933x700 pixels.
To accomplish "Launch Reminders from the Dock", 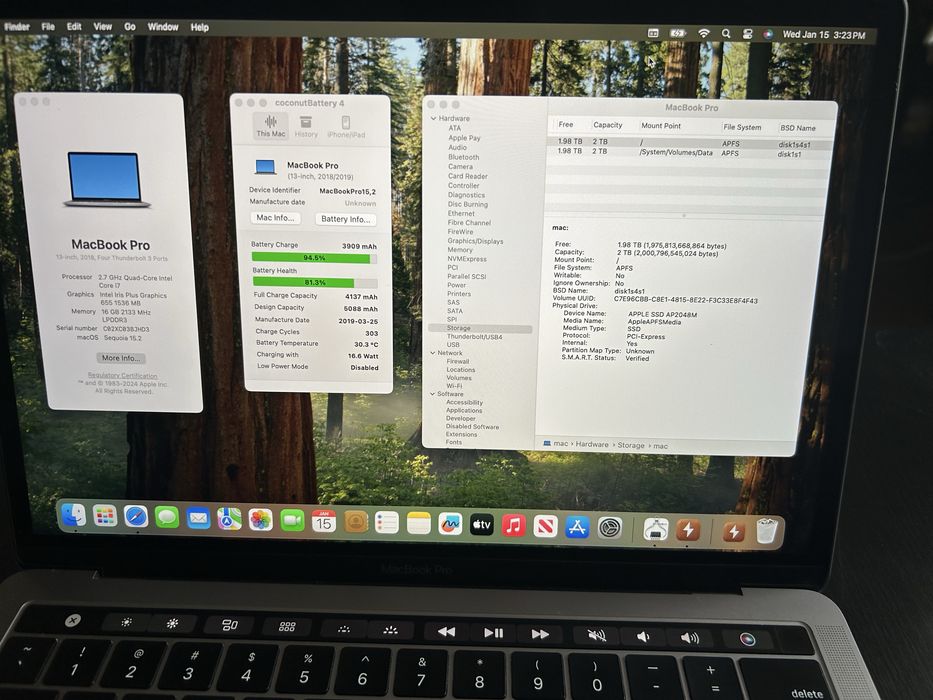I will click(387, 523).
